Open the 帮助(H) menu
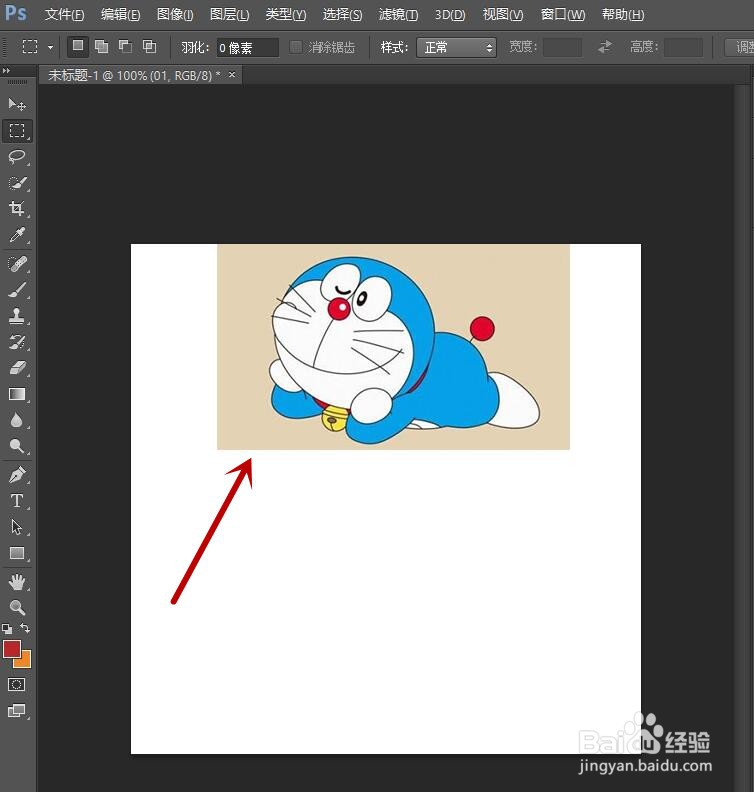Screen dimensions: 754x792 pos(623,14)
